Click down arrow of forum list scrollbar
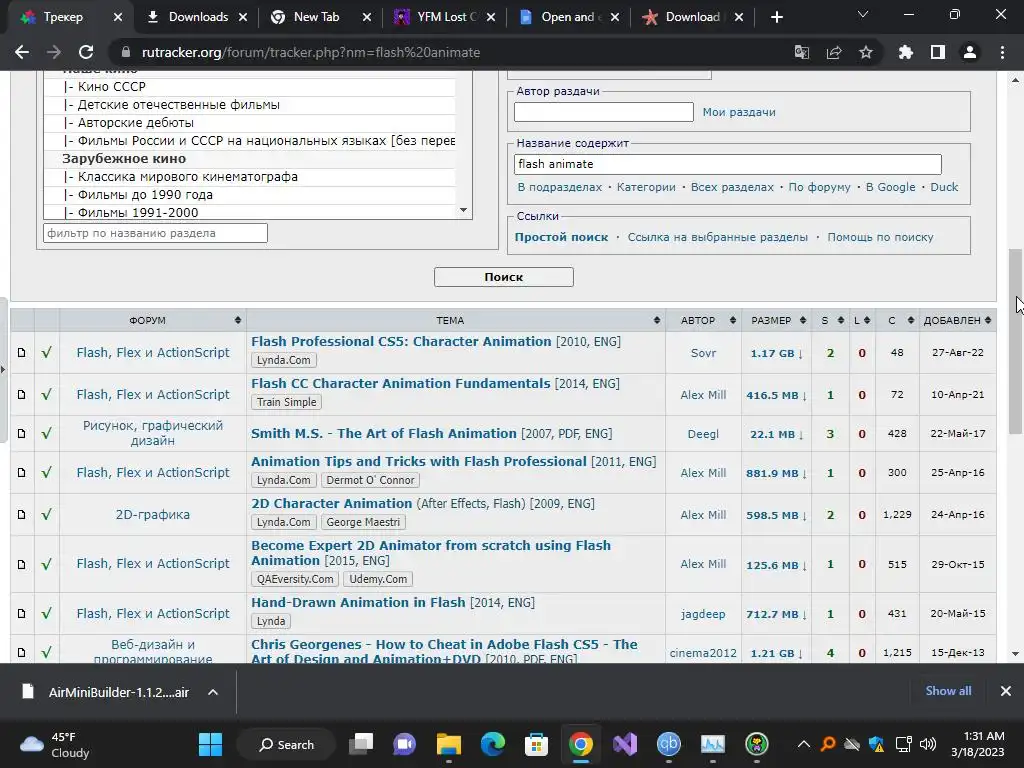 (463, 210)
